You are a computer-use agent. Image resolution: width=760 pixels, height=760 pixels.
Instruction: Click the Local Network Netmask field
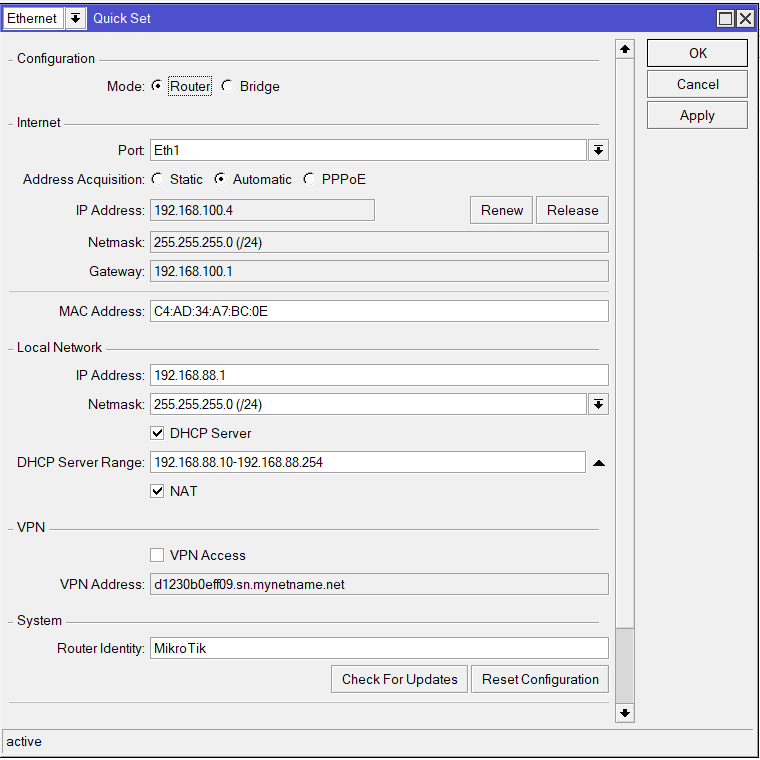tap(368, 404)
